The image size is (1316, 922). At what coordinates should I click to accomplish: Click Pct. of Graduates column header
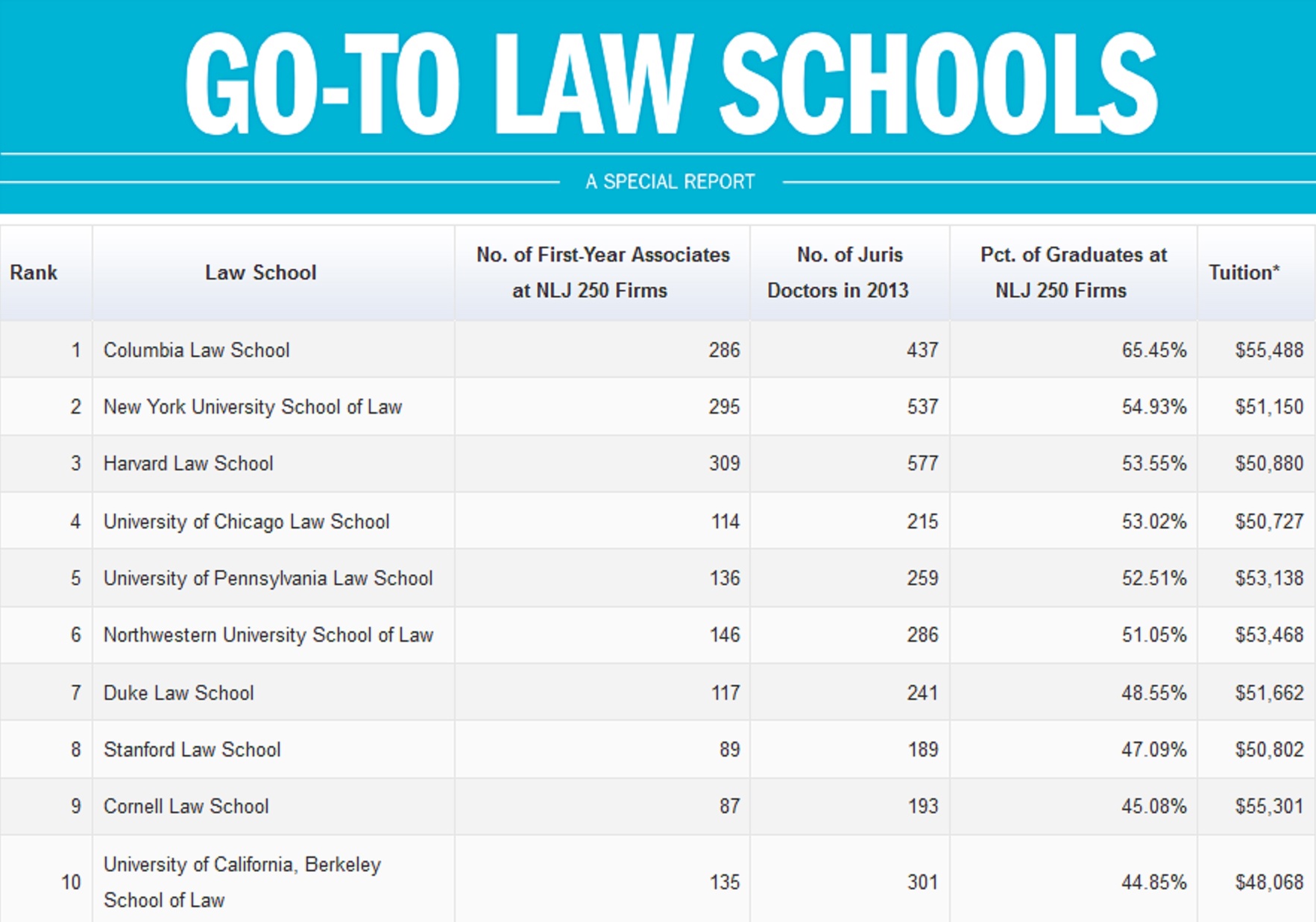(1072, 273)
